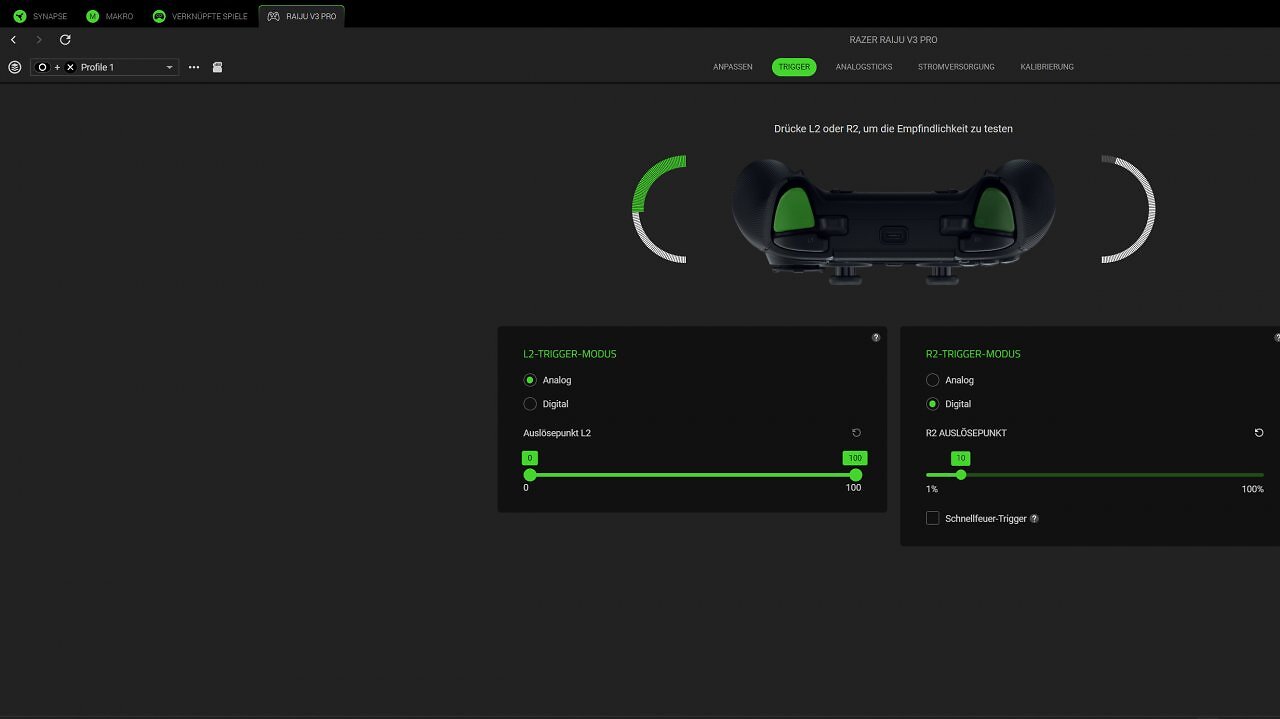Open the three-dot profile options menu
The height and width of the screenshot is (719, 1280).
[x=194, y=67]
